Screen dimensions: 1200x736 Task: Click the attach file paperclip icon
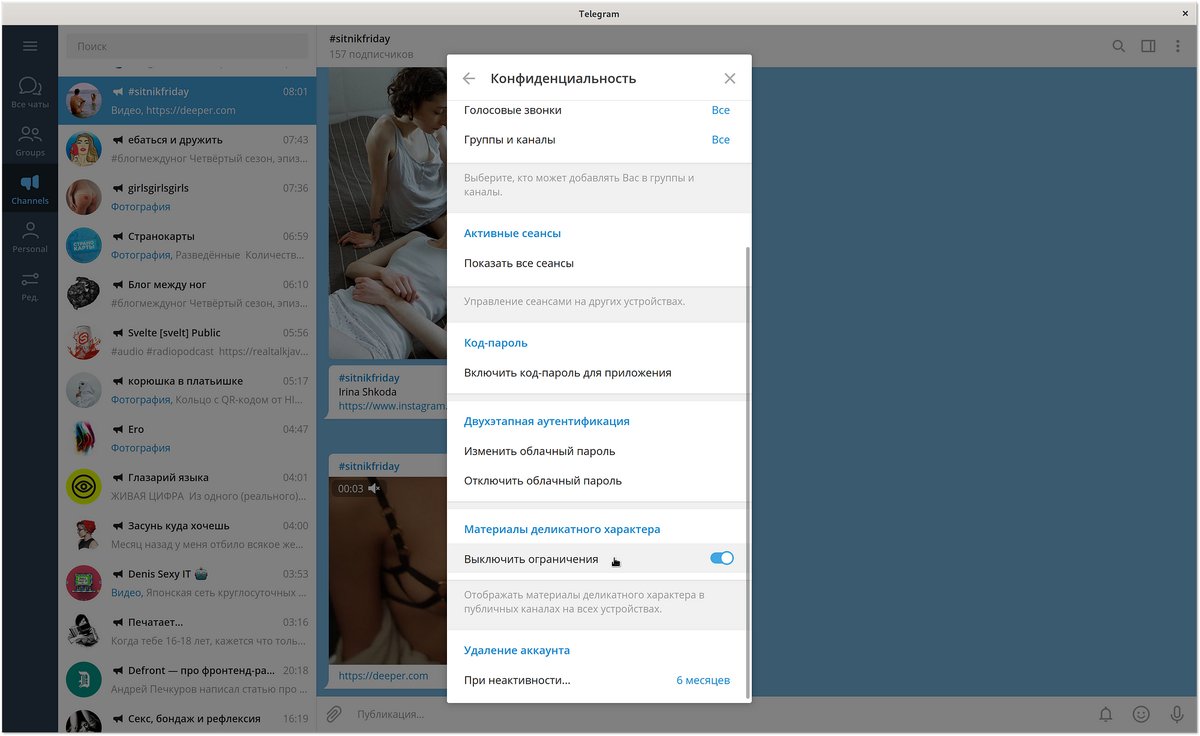(334, 714)
